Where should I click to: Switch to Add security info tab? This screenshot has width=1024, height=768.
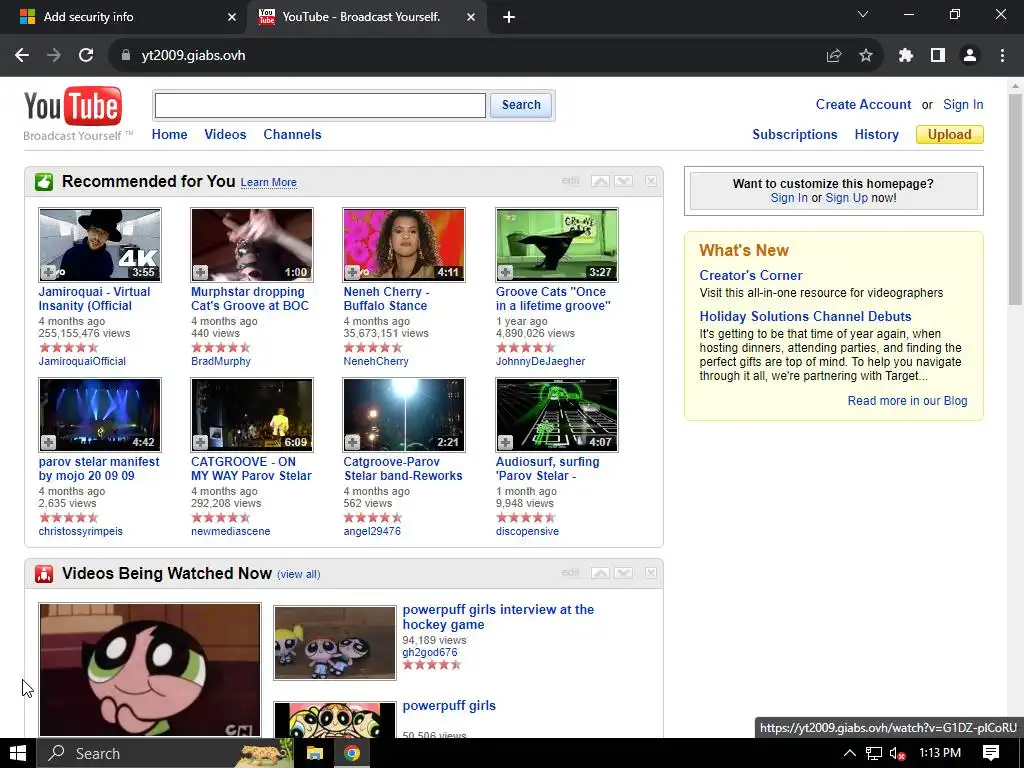124,17
